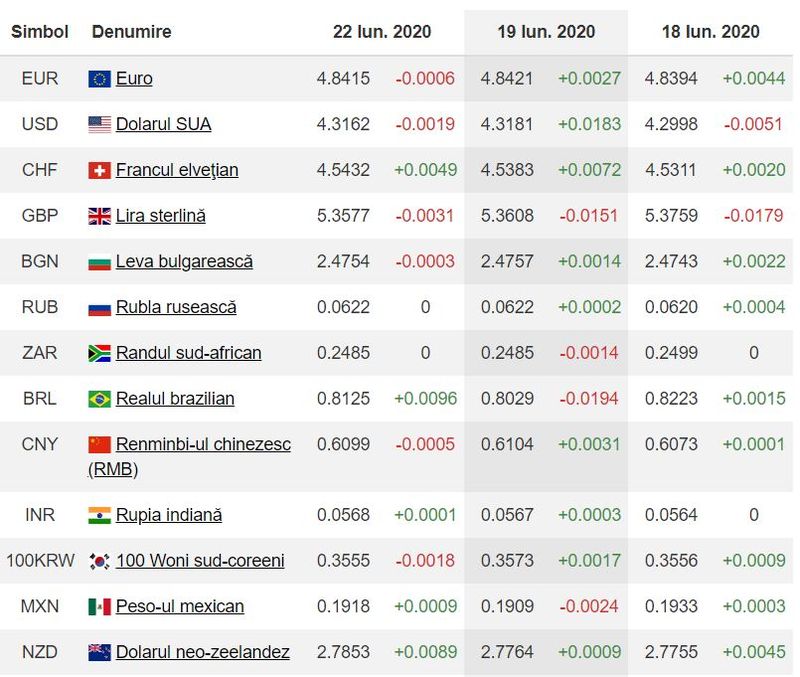Screen dimensions: 800x677
Task: Open the Francul elvețian link
Action: pos(177,170)
